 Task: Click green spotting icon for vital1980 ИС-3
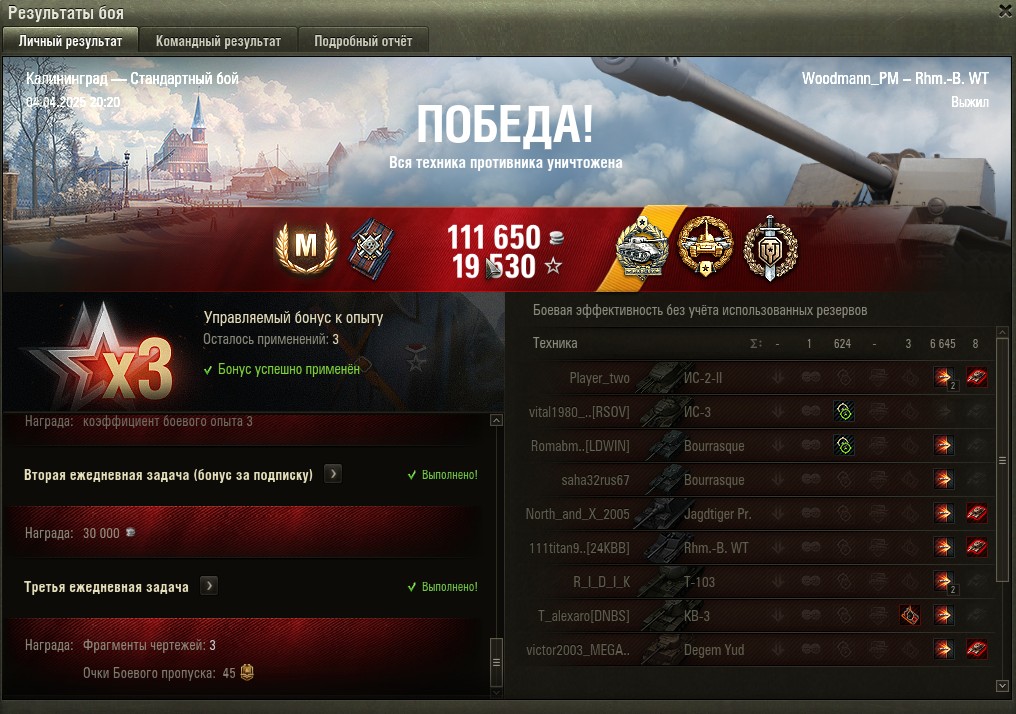[844, 411]
